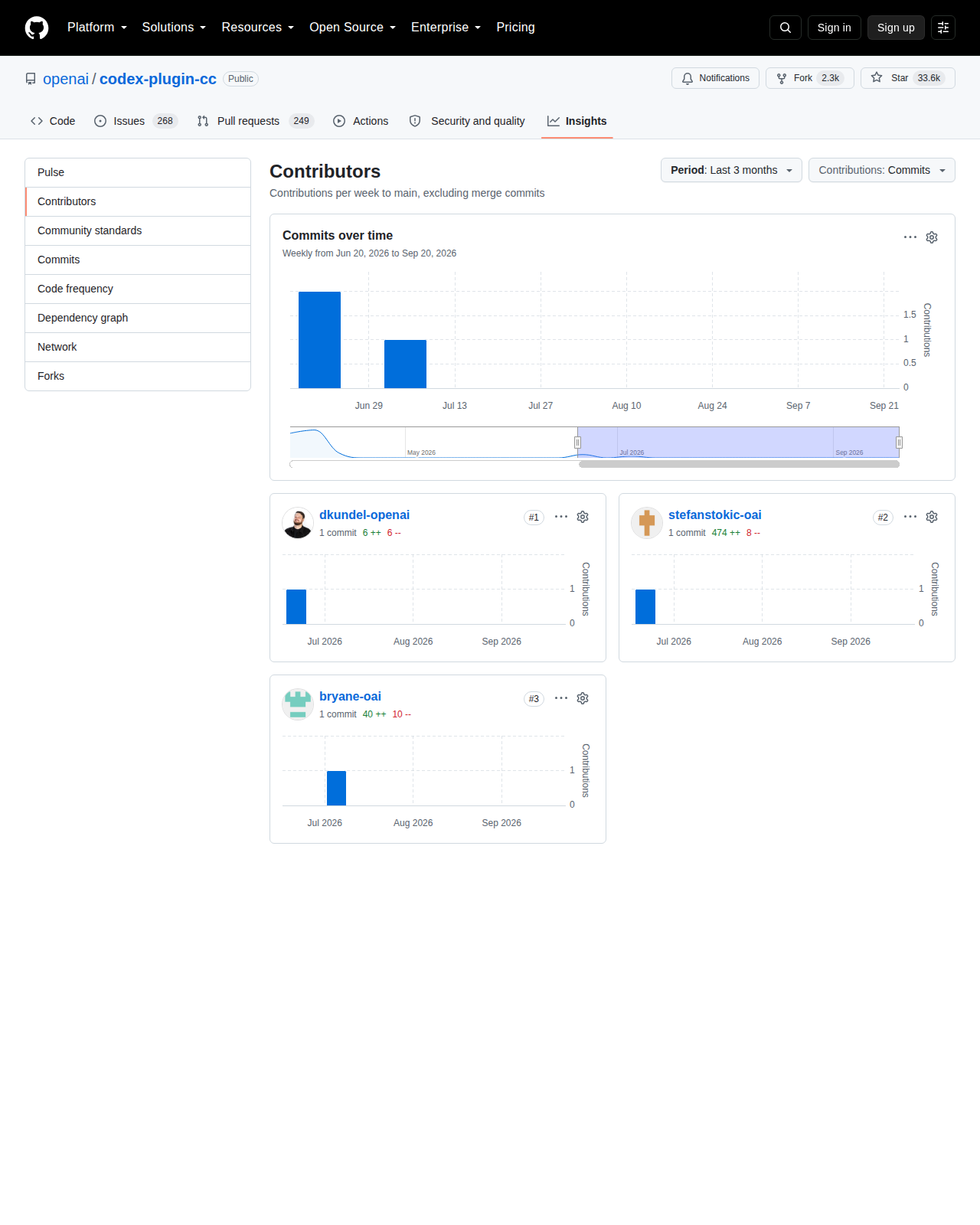This screenshot has width=980, height=1225.
Task: Switch to the Code tab
Action: [53, 121]
